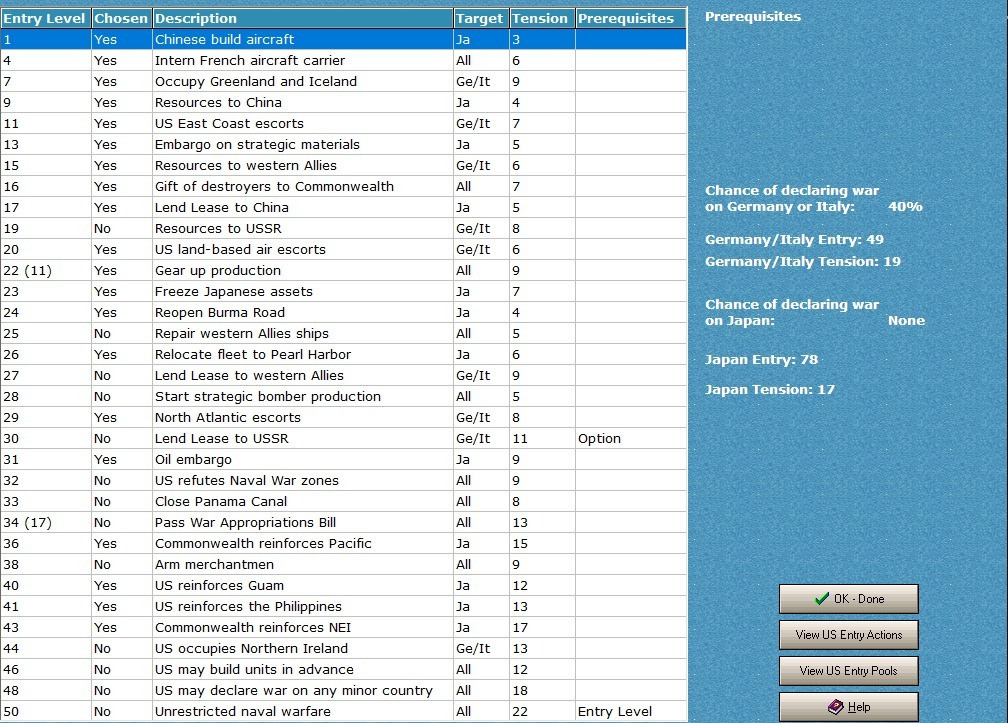The width and height of the screenshot is (1008, 723).
Task: Select Pass War Appropriations Bill
Action: pos(343,522)
